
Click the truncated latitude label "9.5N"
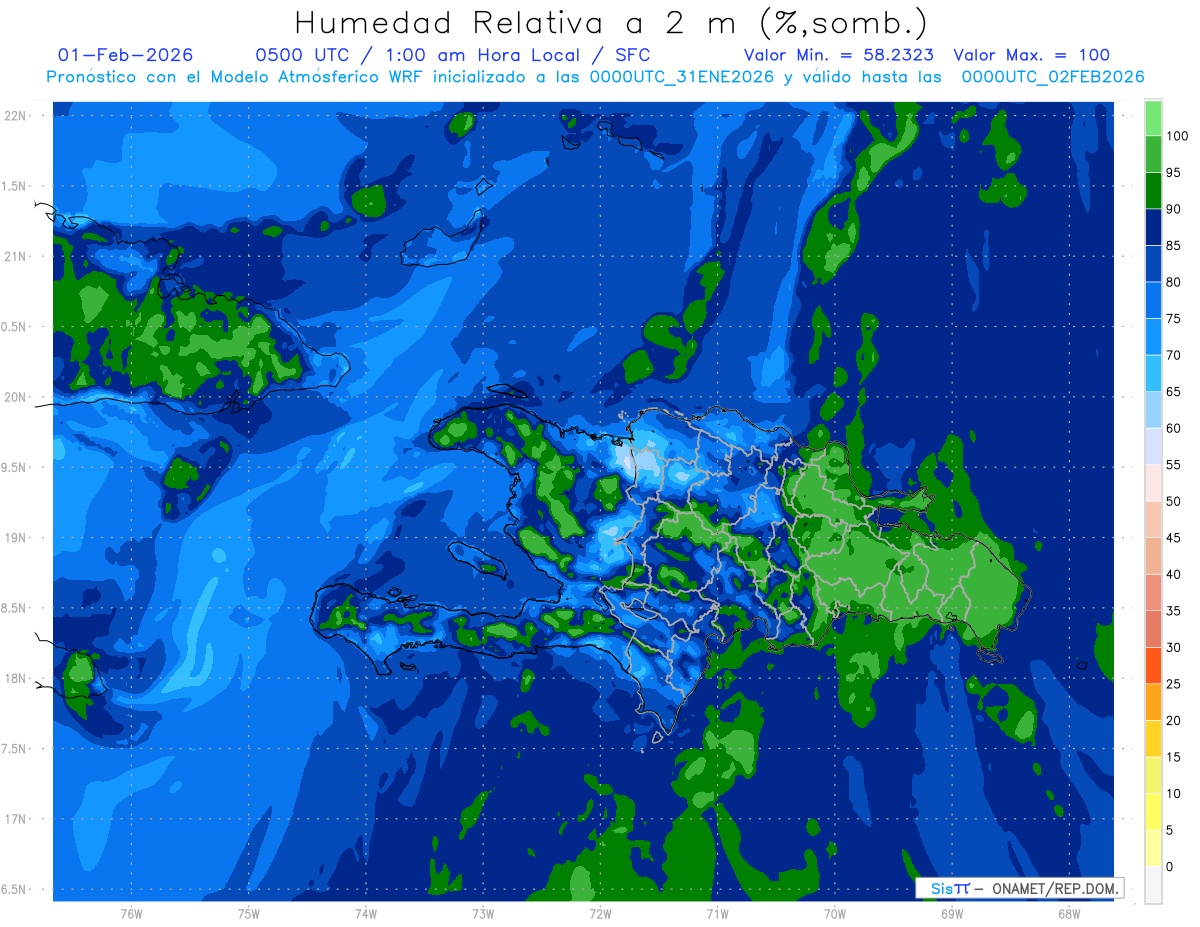(x=14, y=468)
